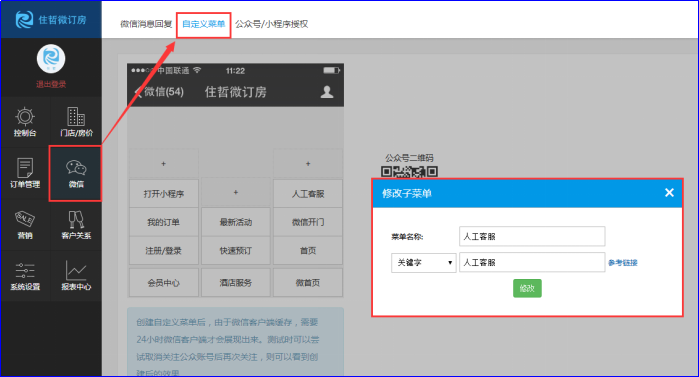699x377 pixels.
Task: Click the 公众号二维码 QR code image
Action: coord(409,172)
